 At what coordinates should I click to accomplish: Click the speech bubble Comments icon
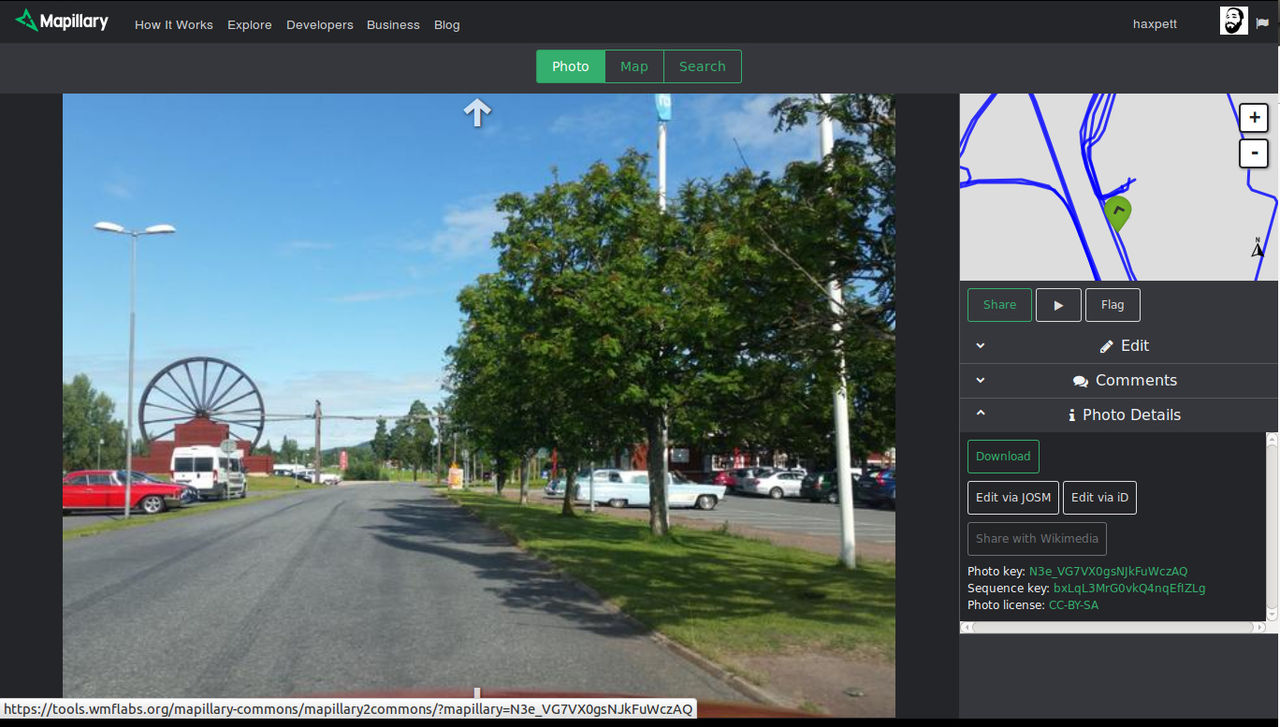tap(1080, 380)
